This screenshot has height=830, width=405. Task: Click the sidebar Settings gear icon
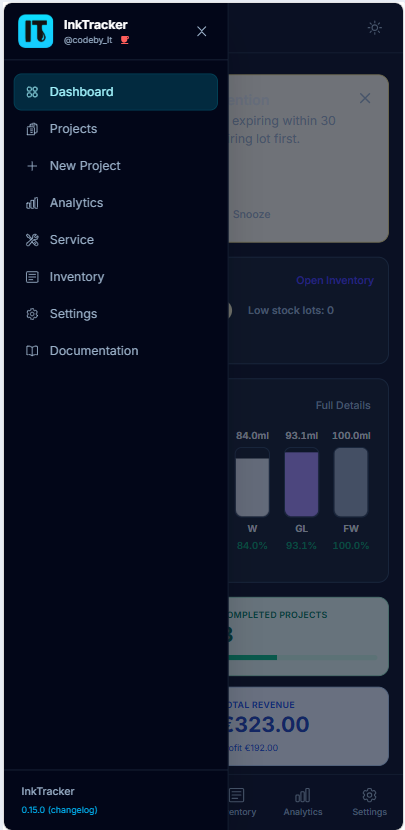[32, 314]
